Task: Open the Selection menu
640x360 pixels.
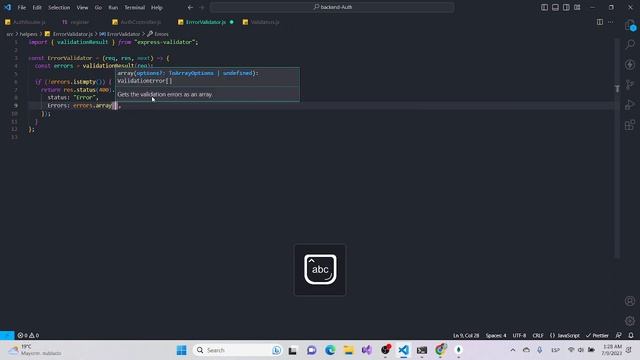Action: point(59,7)
